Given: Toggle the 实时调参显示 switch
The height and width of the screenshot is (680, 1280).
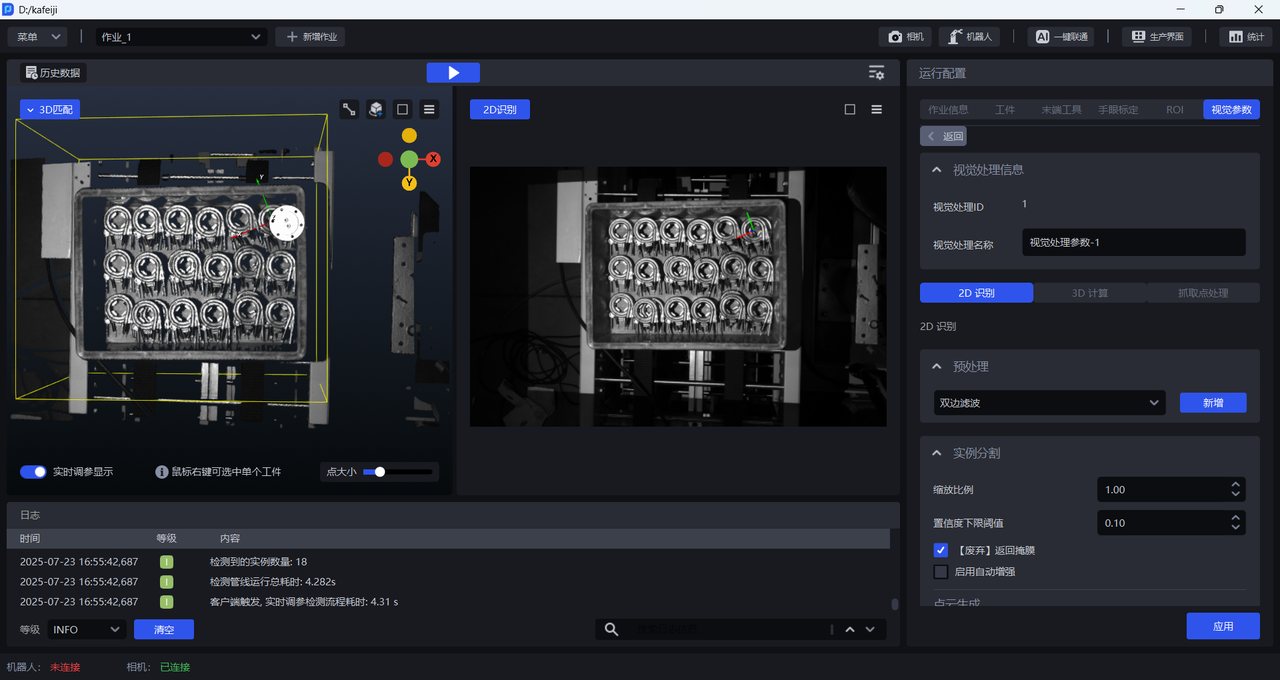Looking at the screenshot, I should (x=33, y=472).
